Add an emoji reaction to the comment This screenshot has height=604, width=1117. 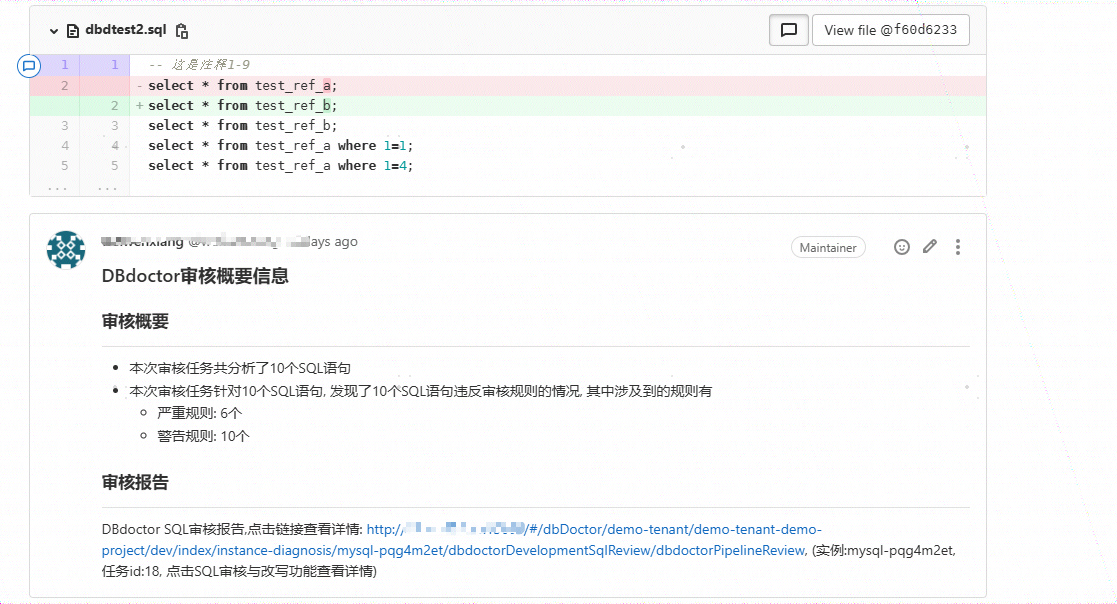[x=902, y=247]
